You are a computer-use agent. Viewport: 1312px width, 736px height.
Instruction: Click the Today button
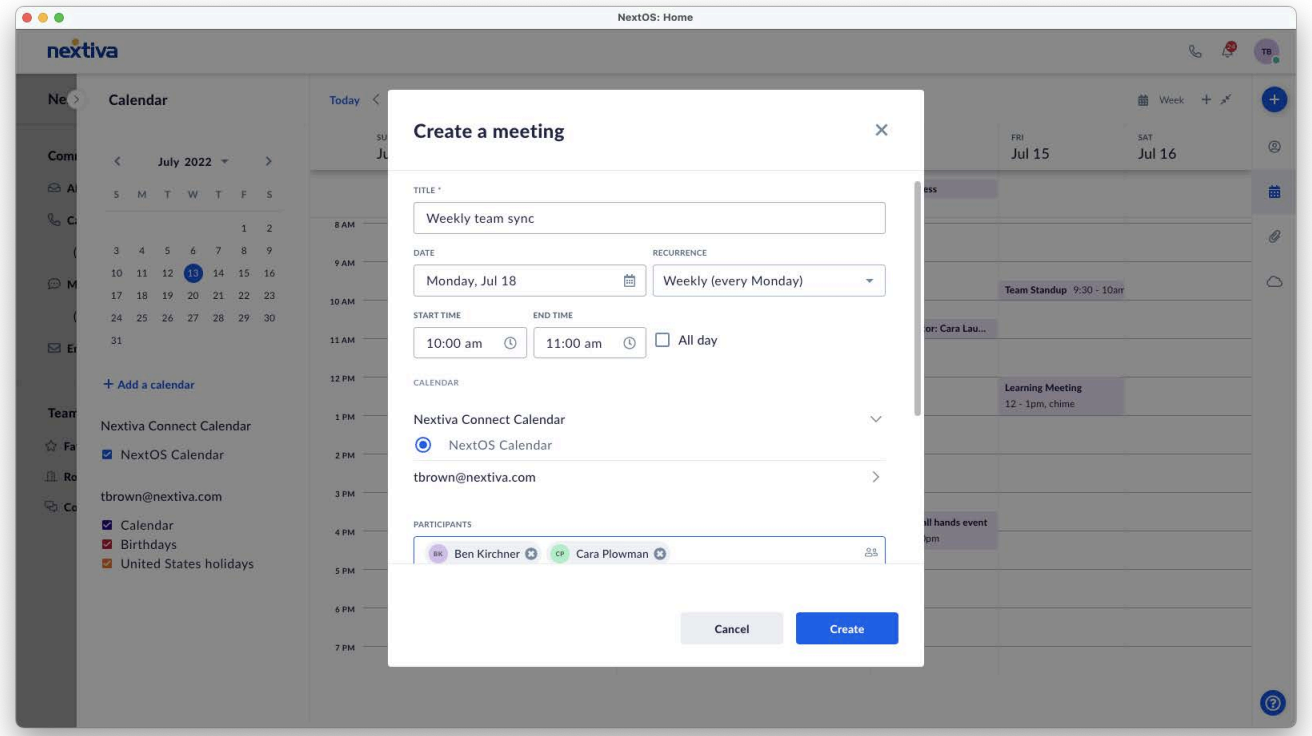tap(344, 100)
